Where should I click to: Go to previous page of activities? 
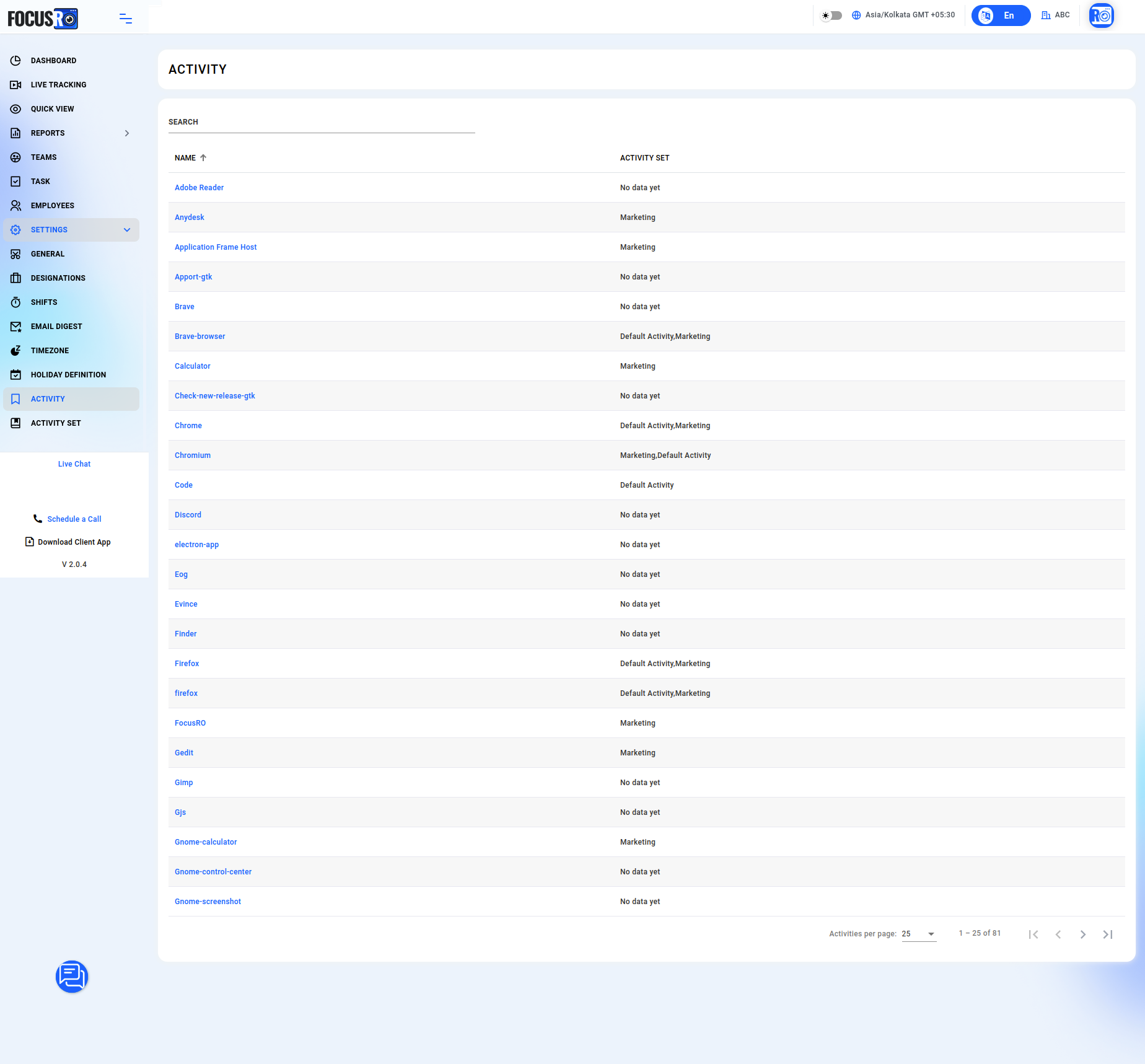coord(1058,934)
